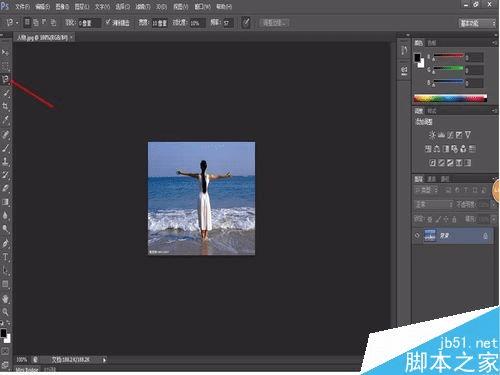Choose Add to Selection mode
The height and width of the screenshot is (375, 500).
tap(36, 22)
